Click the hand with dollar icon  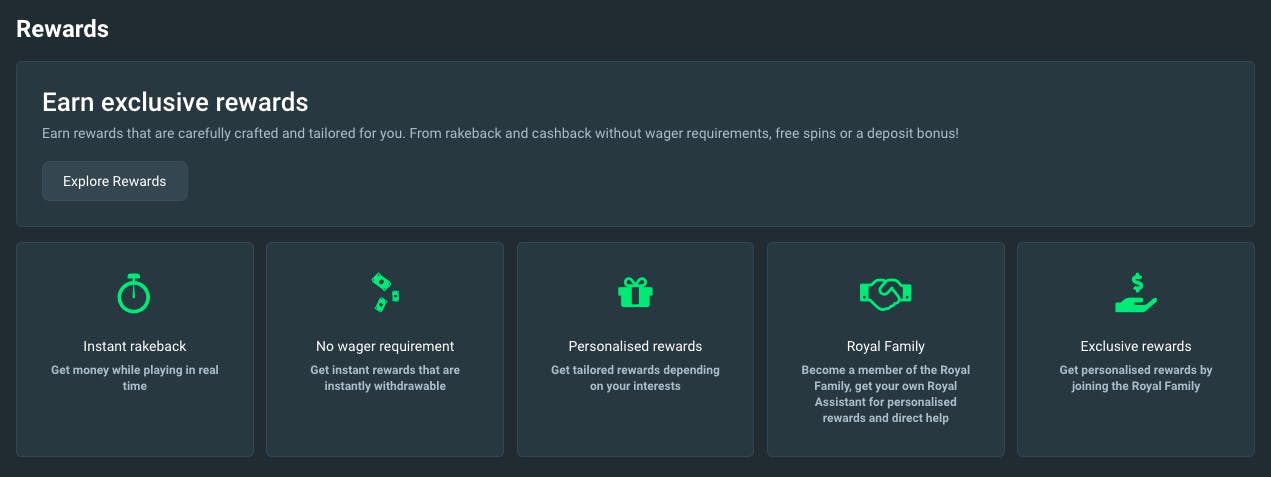tap(1136, 292)
